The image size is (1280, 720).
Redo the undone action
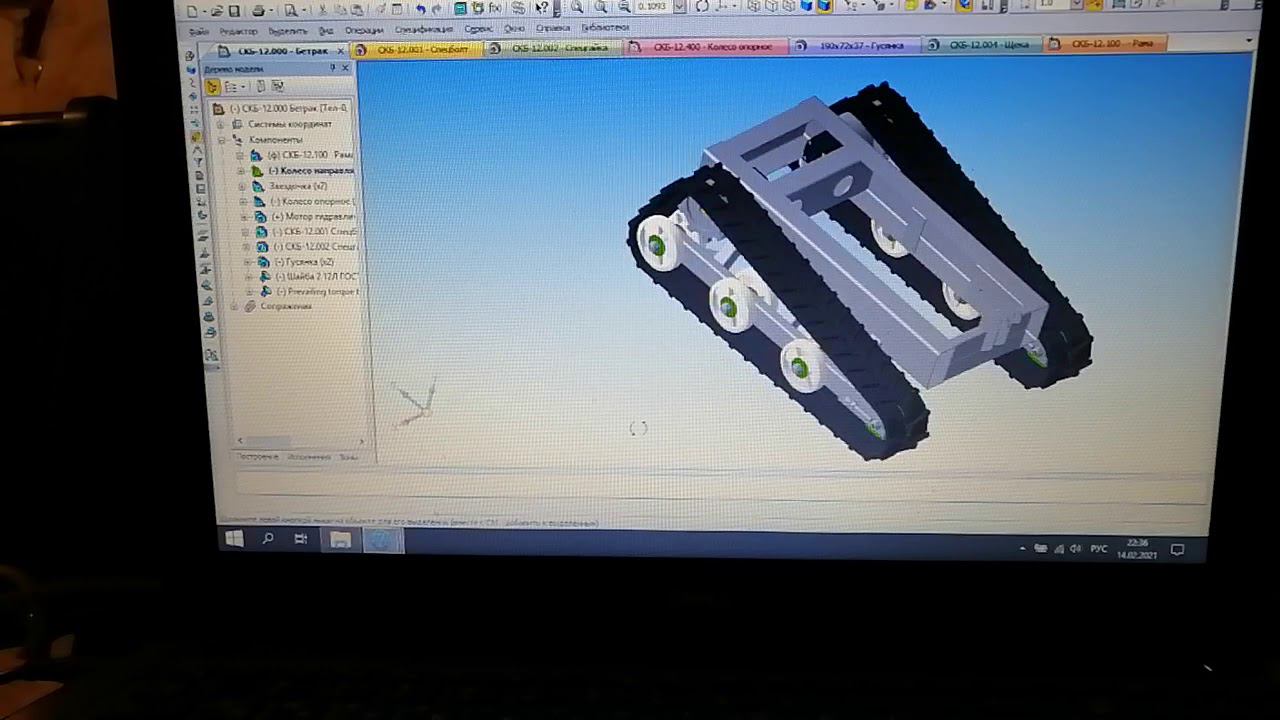[x=436, y=9]
